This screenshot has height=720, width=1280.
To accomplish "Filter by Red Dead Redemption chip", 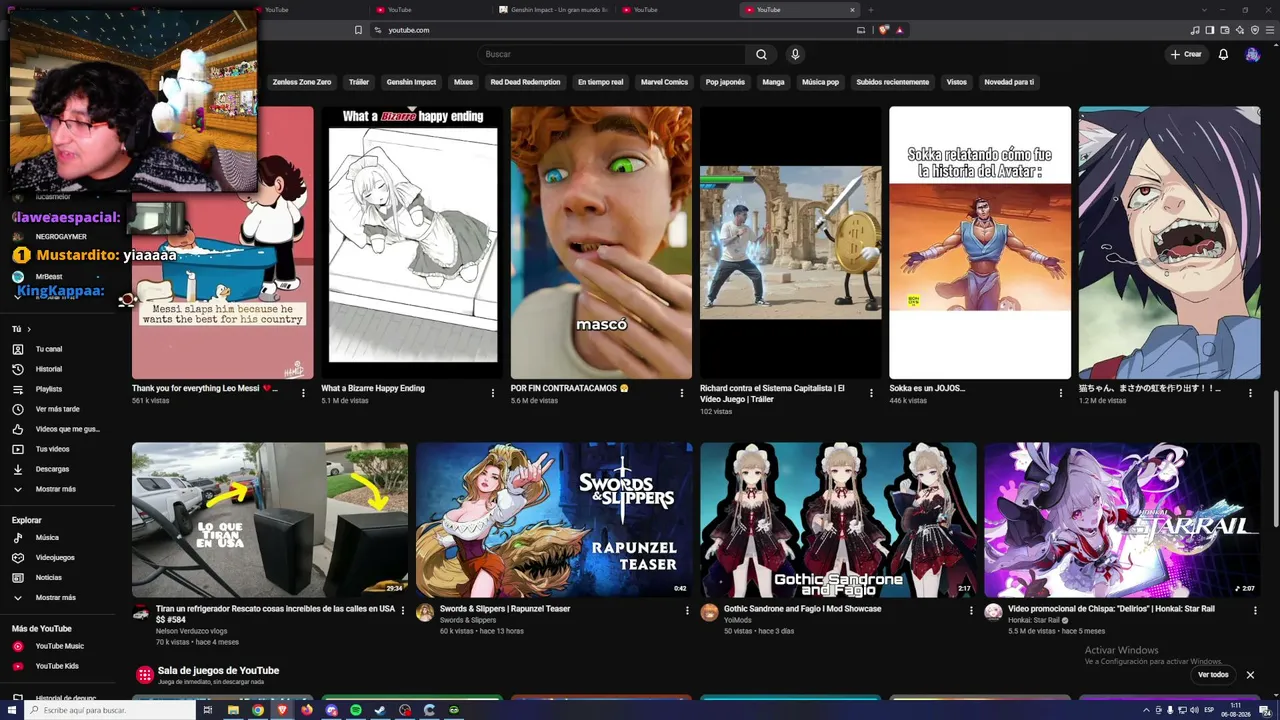I will [x=525, y=82].
